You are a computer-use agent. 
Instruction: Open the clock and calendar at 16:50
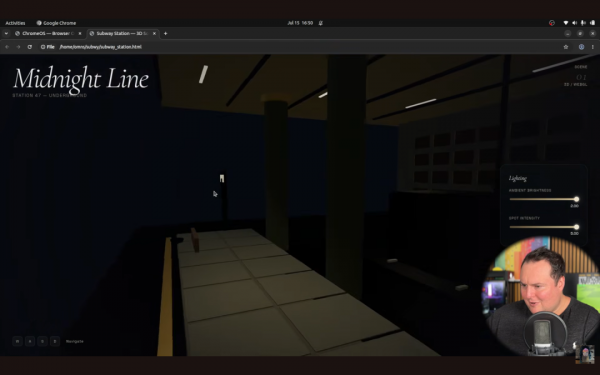tap(300, 23)
